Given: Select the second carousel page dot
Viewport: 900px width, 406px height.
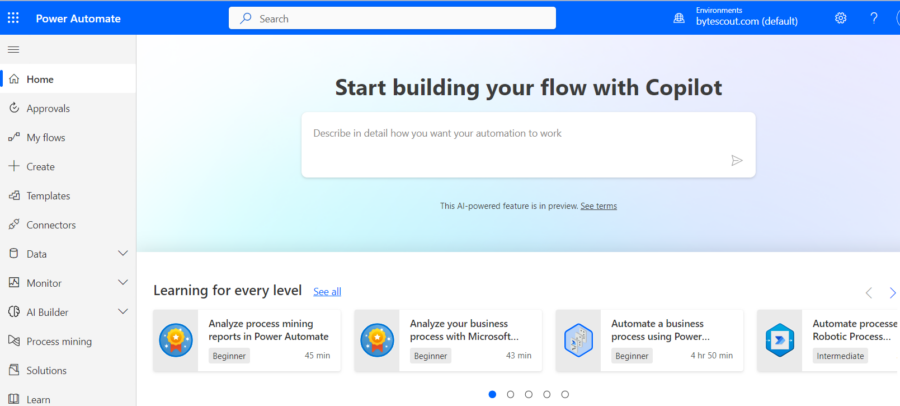Looking at the screenshot, I should coord(510,395).
